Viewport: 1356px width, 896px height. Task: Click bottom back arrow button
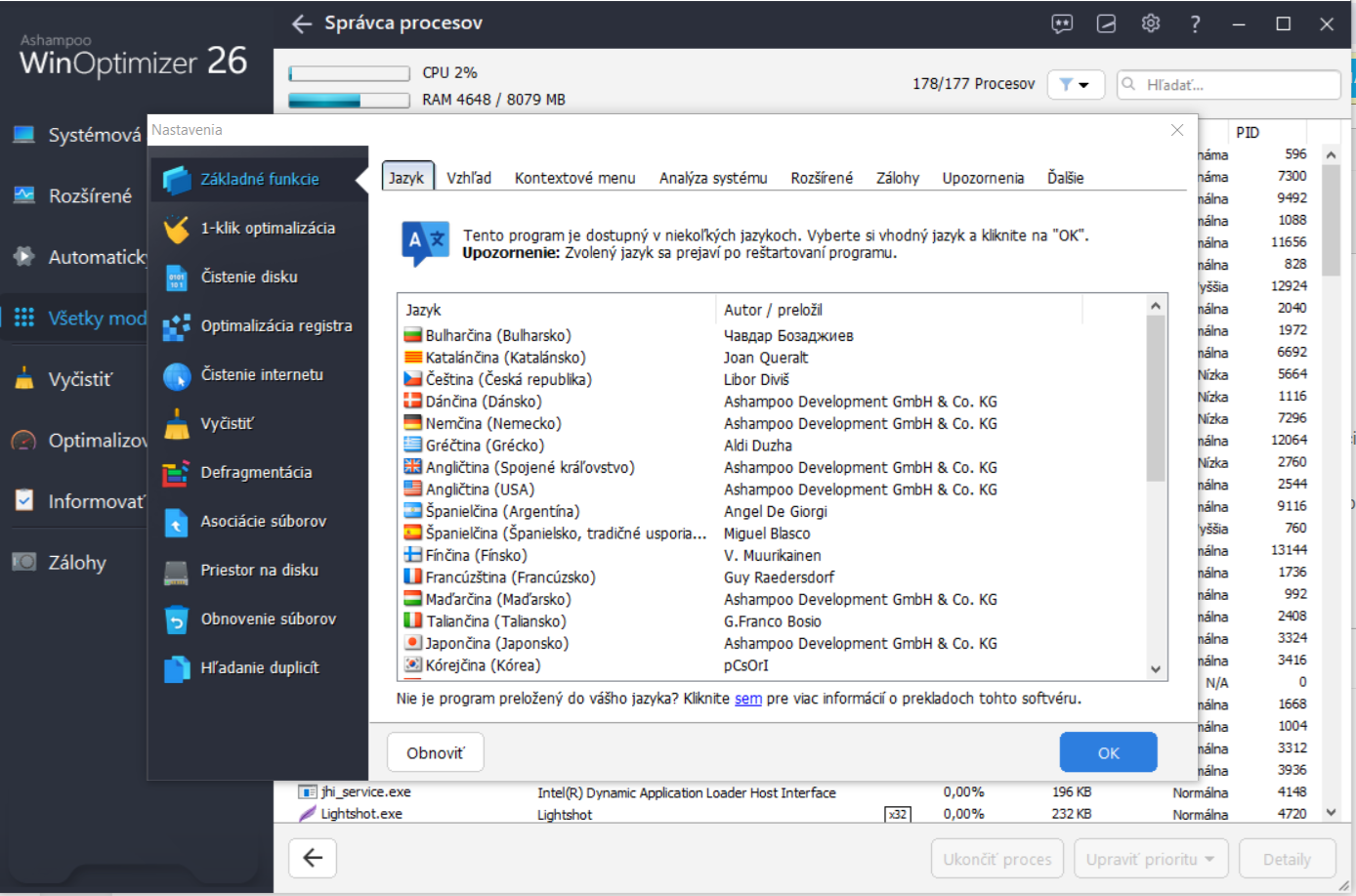click(x=313, y=858)
